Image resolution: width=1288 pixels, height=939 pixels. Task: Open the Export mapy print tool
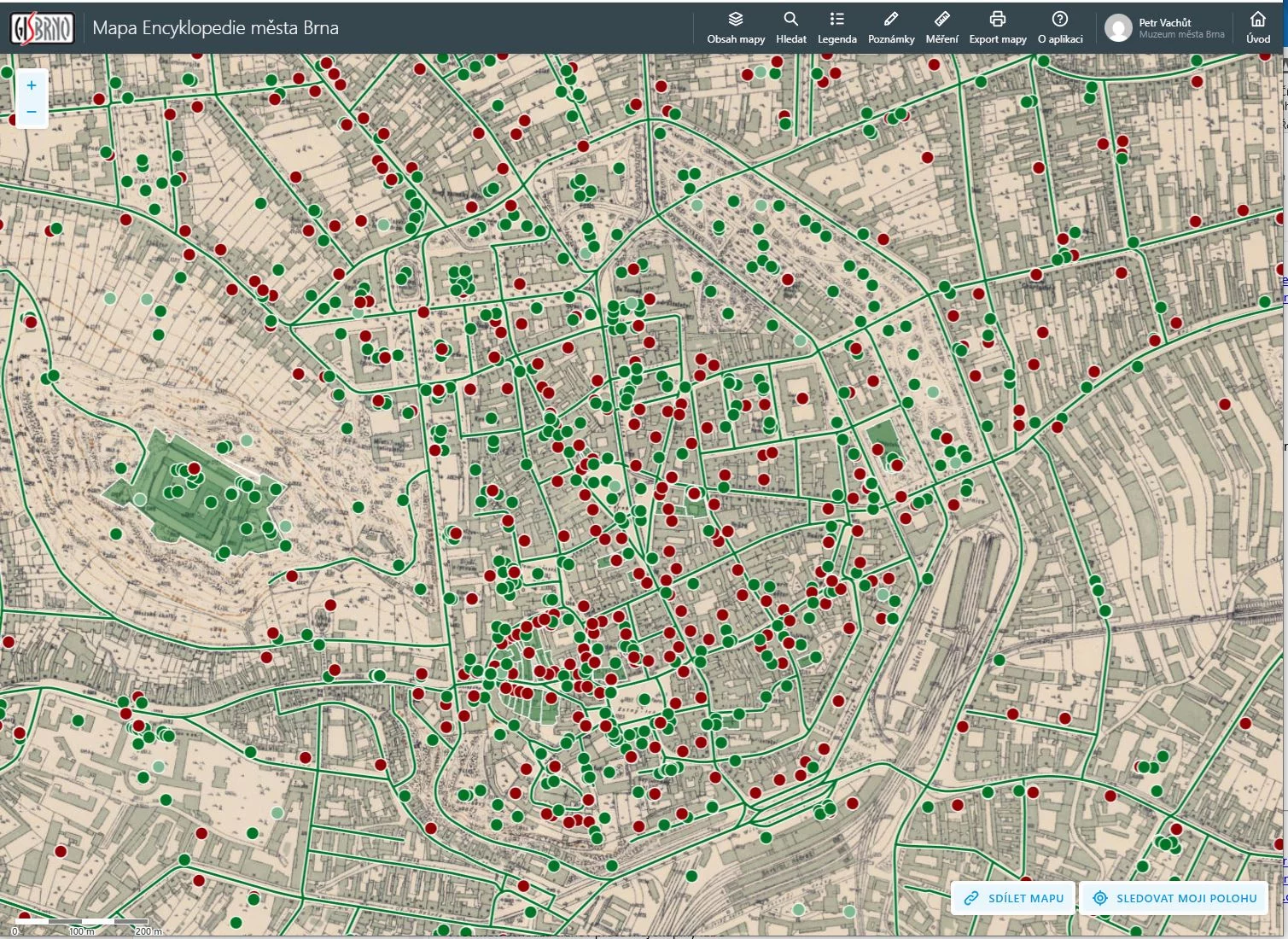998,27
